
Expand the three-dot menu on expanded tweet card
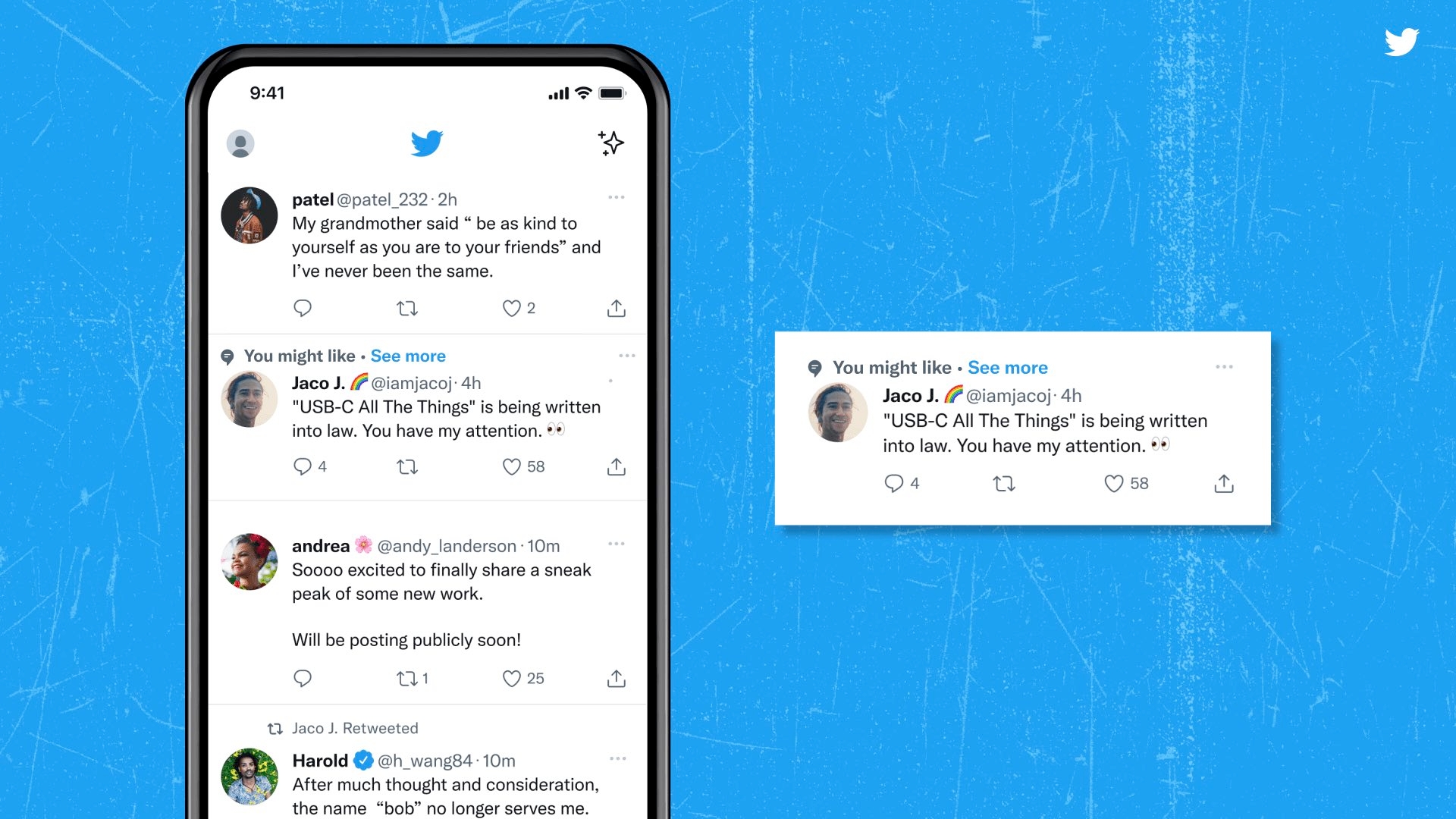(x=1223, y=367)
